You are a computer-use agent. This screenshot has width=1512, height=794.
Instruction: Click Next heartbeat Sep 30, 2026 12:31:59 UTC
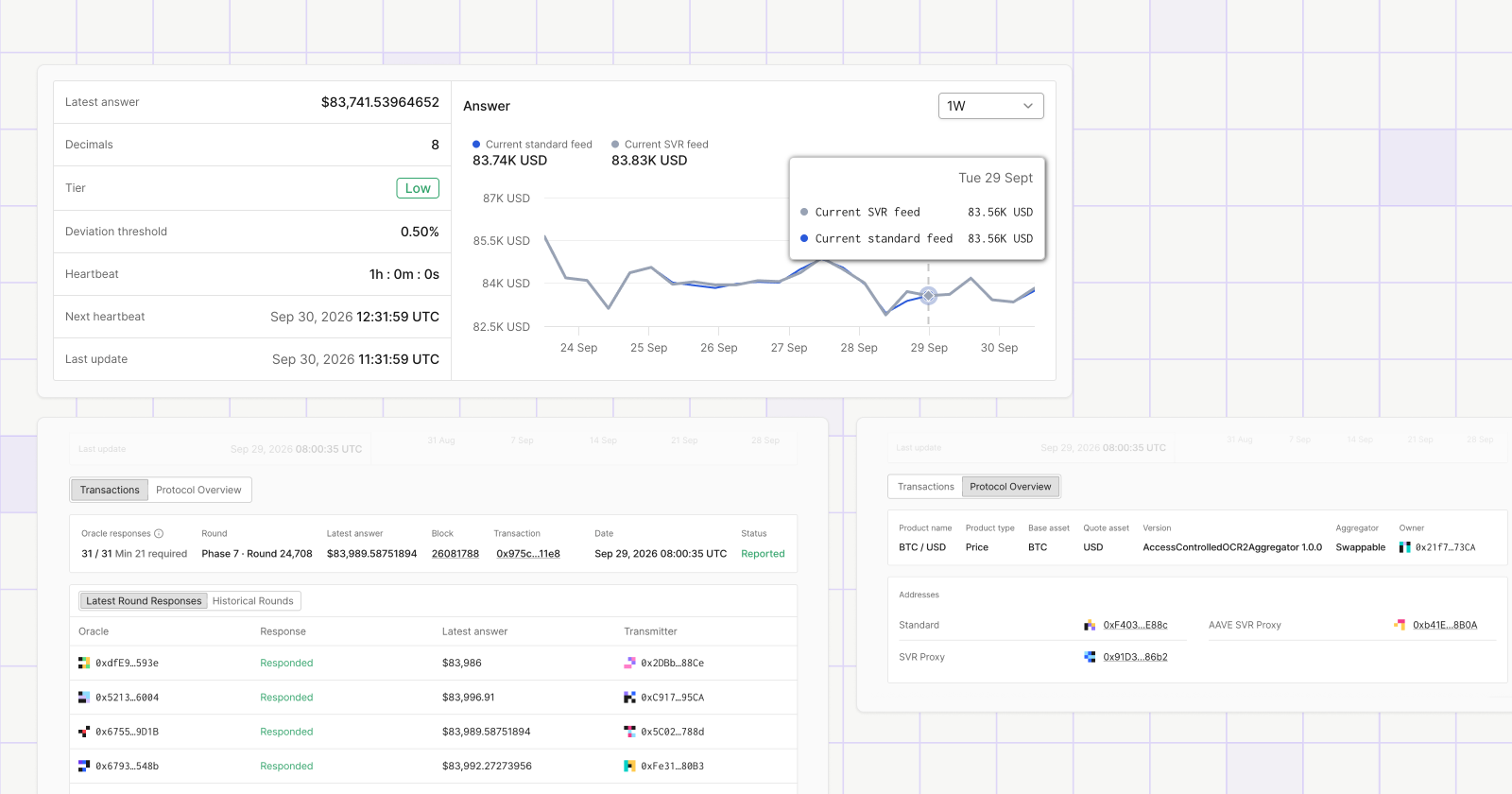click(354, 317)
